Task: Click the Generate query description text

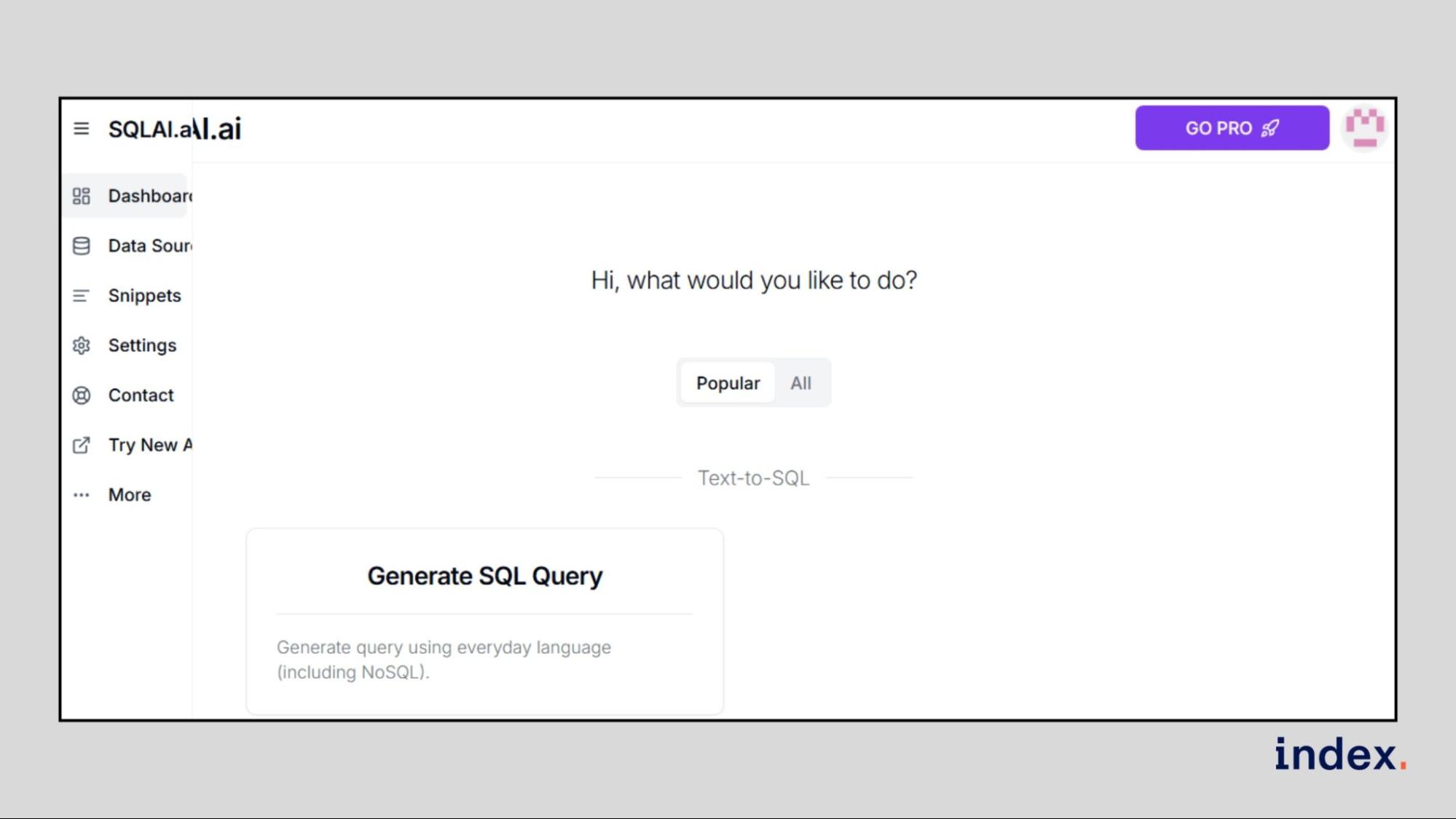Action: point(443,659)
